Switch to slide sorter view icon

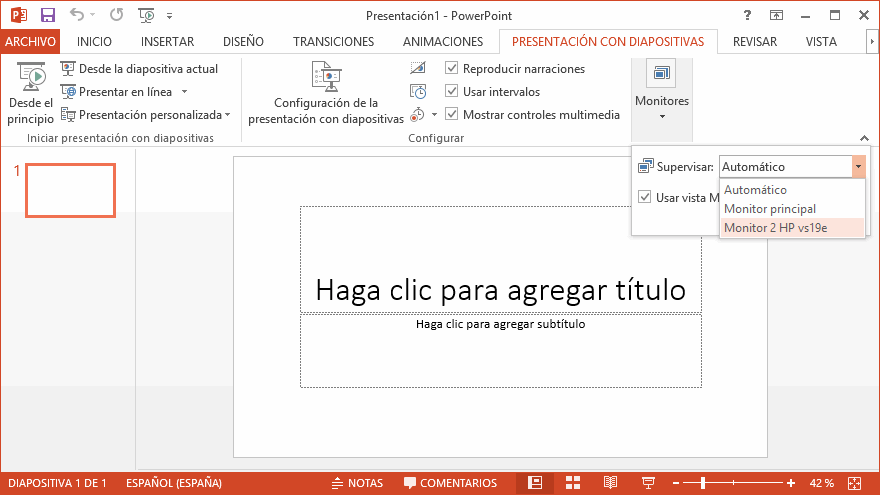574,483
